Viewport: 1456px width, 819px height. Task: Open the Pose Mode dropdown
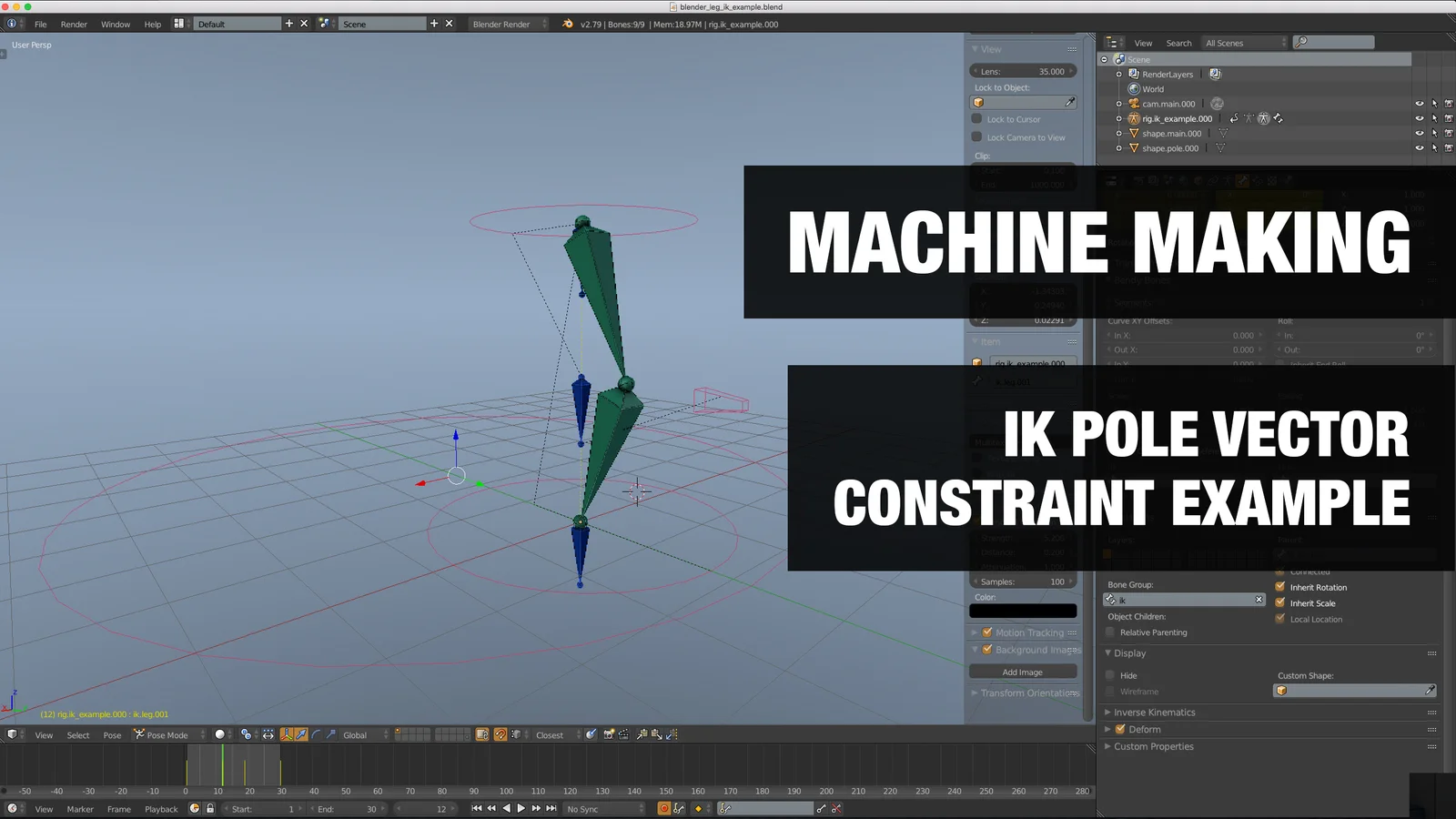[x=169, y=735]
